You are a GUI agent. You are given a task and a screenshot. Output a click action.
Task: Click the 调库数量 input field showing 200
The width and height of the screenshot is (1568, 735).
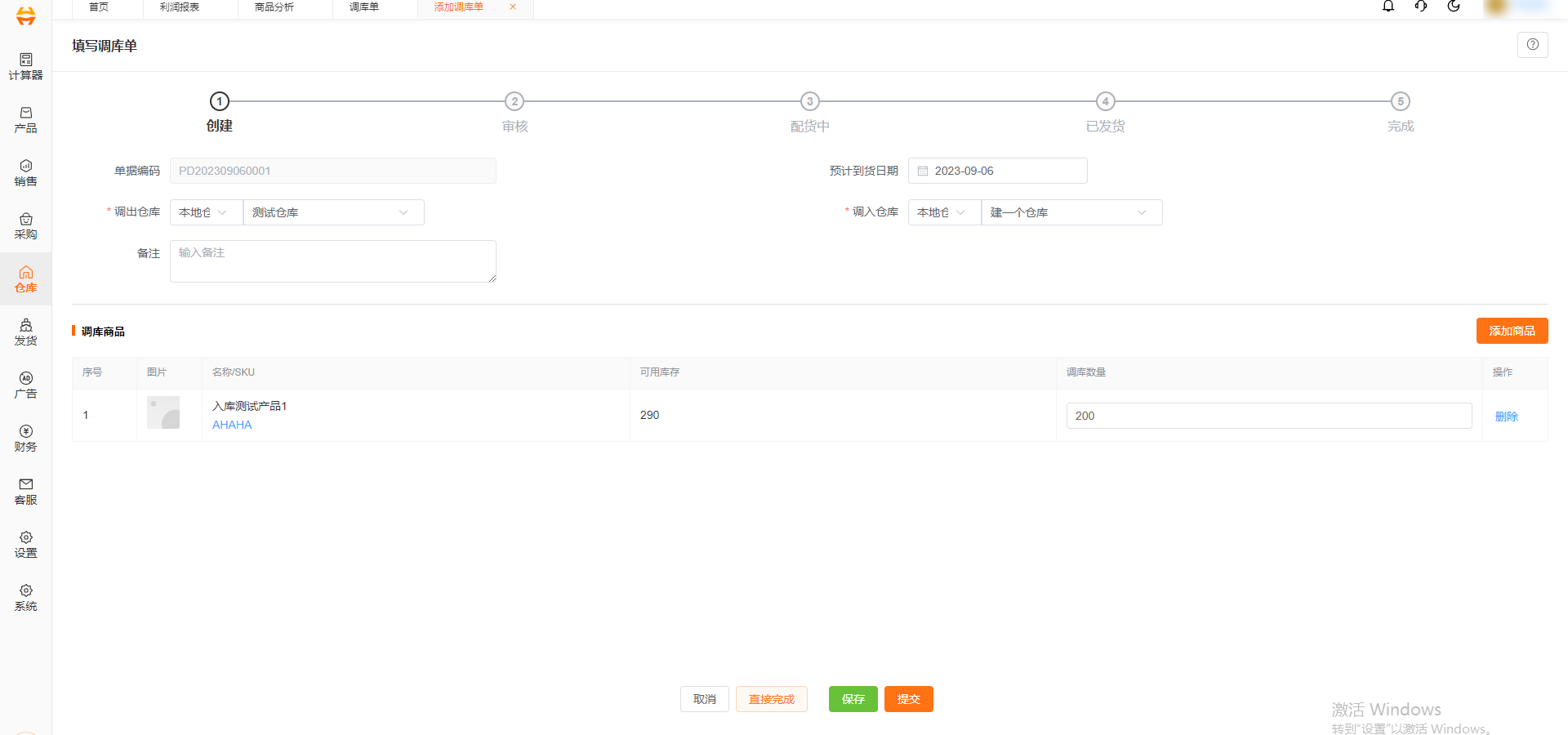(x=1268, y=416)
